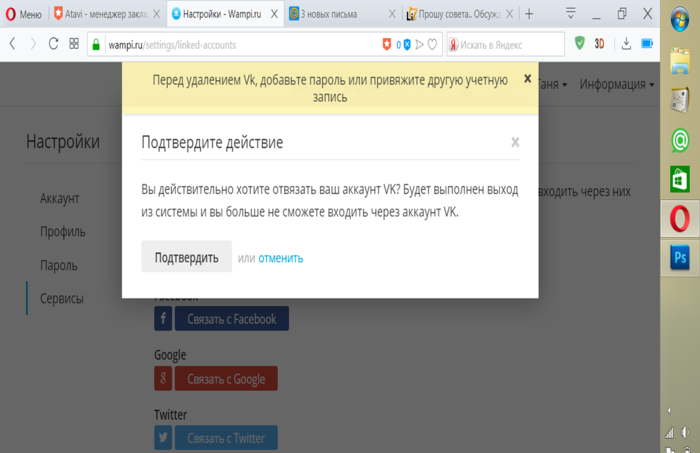The image size is (700, 453).
Task: Go forward with the forward arrow
Action: [33, 44]
